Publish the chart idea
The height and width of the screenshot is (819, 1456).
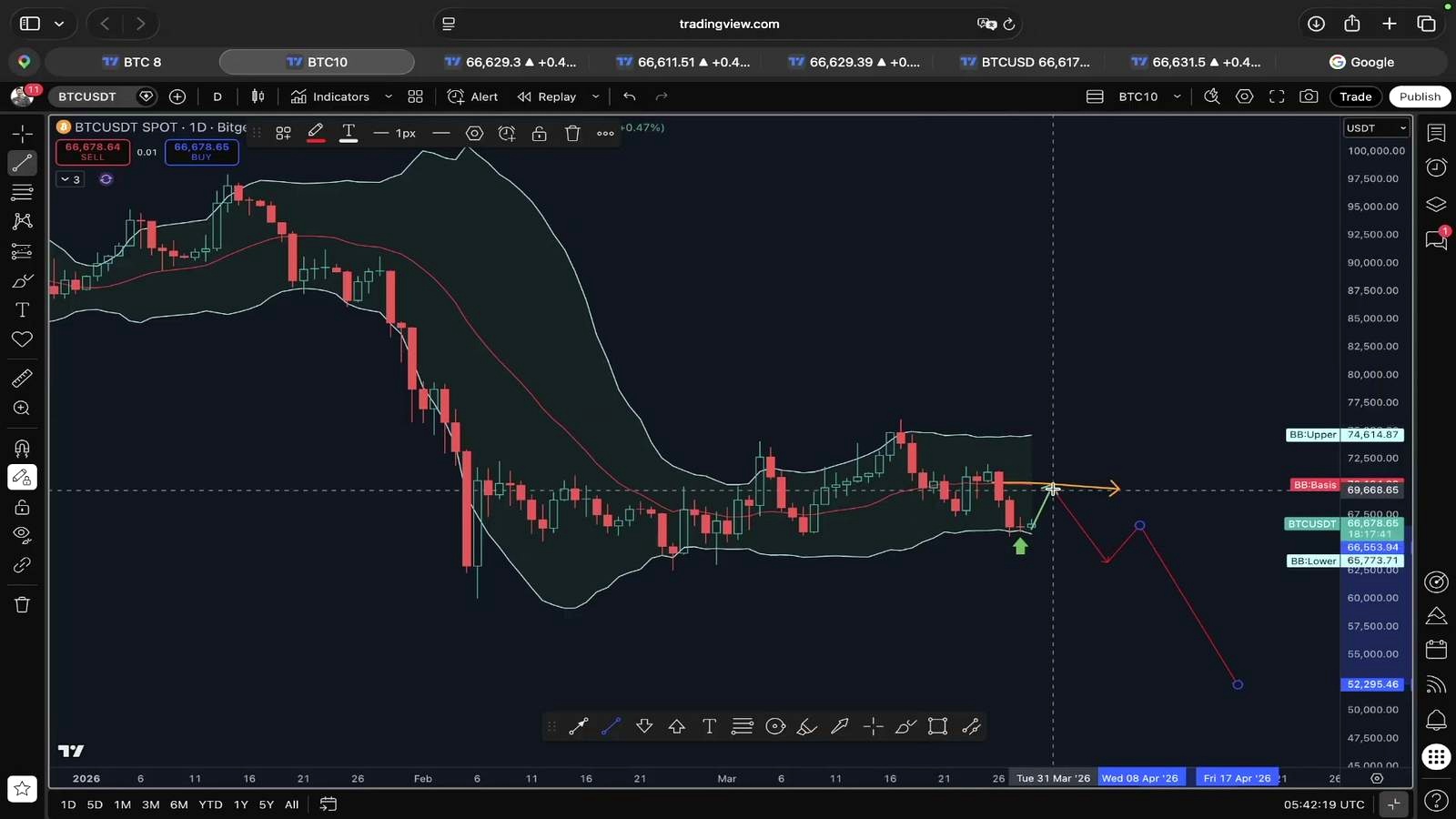tap(1420, 96)
